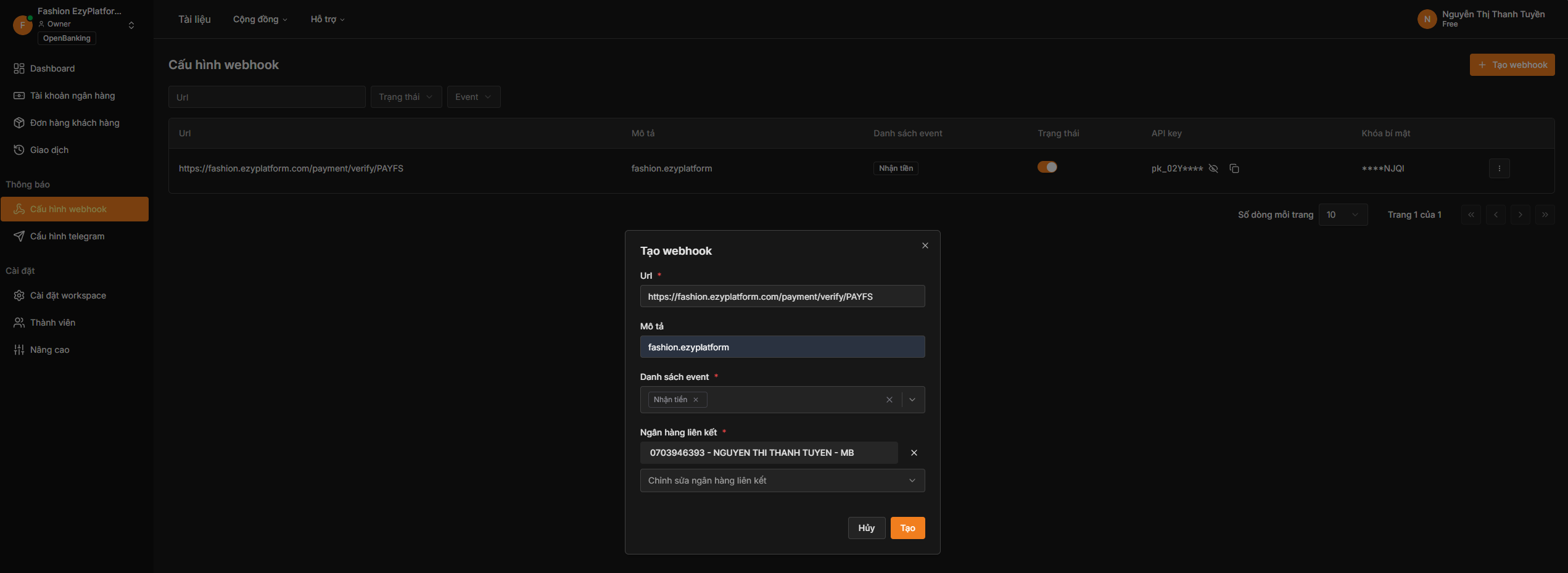
Task: Switch workspace via Fashion EzyPlatform selector
Action: tap(131, 25)
